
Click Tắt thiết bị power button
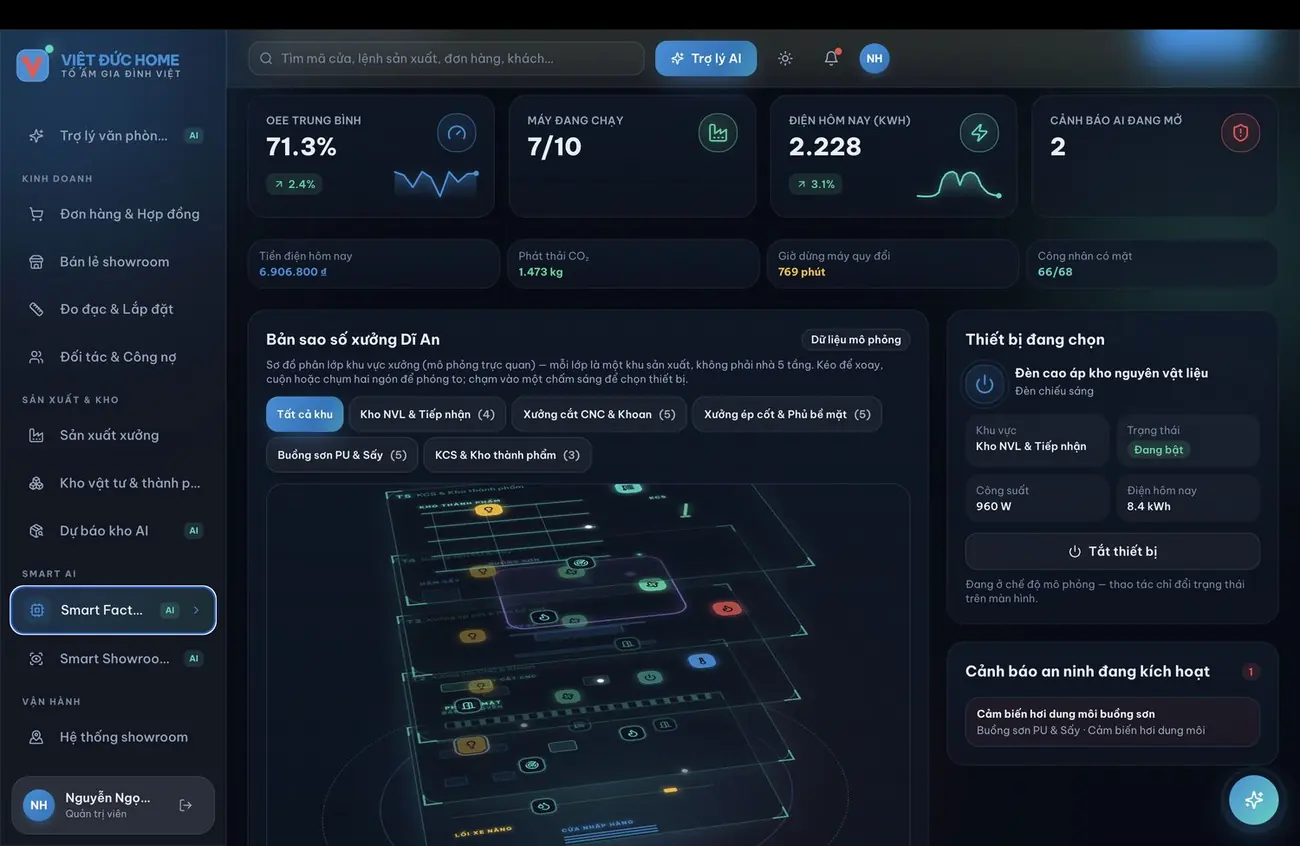(1112, 551)
